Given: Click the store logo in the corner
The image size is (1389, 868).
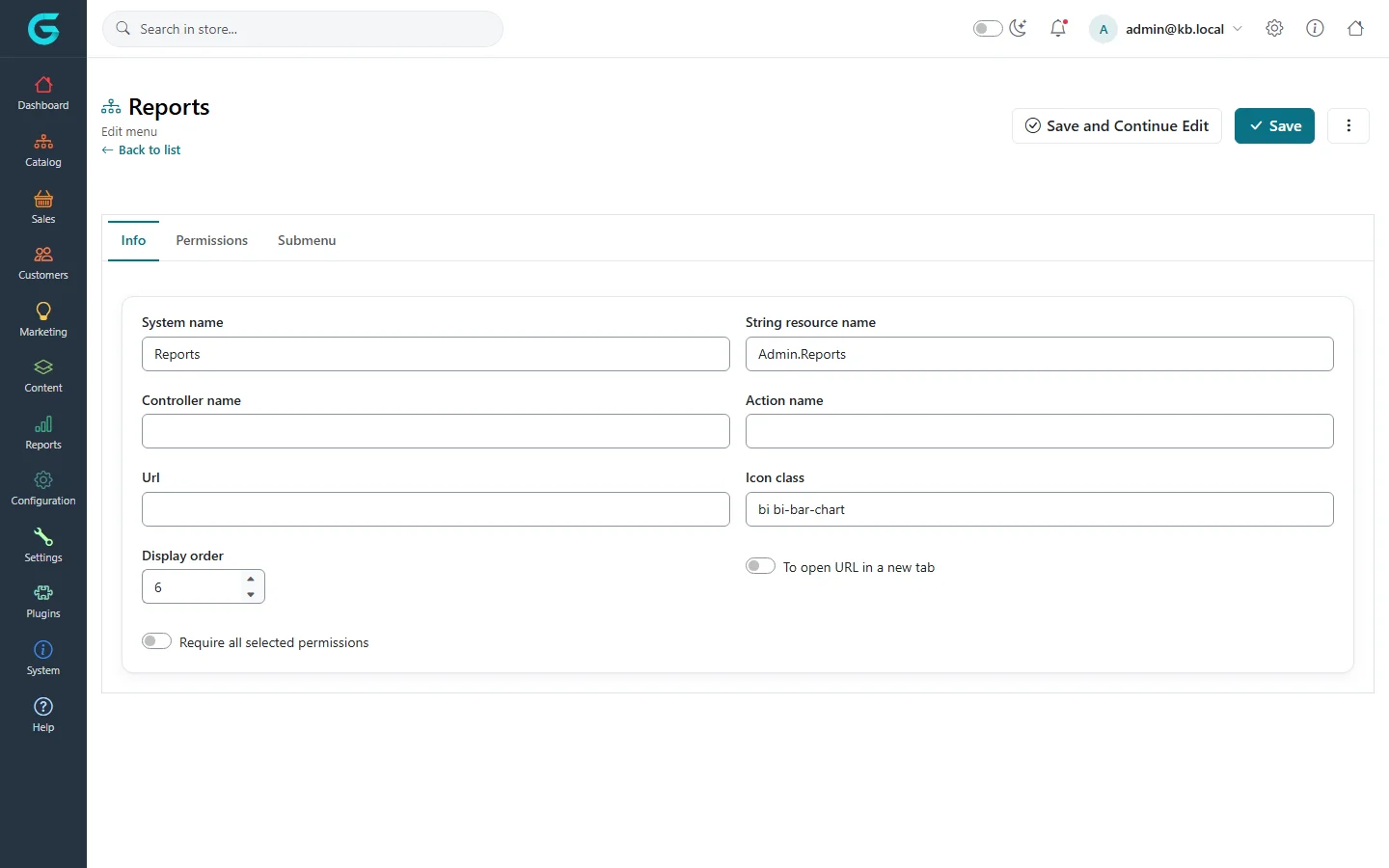Looking at the screenshot, I should click(43, 29).
